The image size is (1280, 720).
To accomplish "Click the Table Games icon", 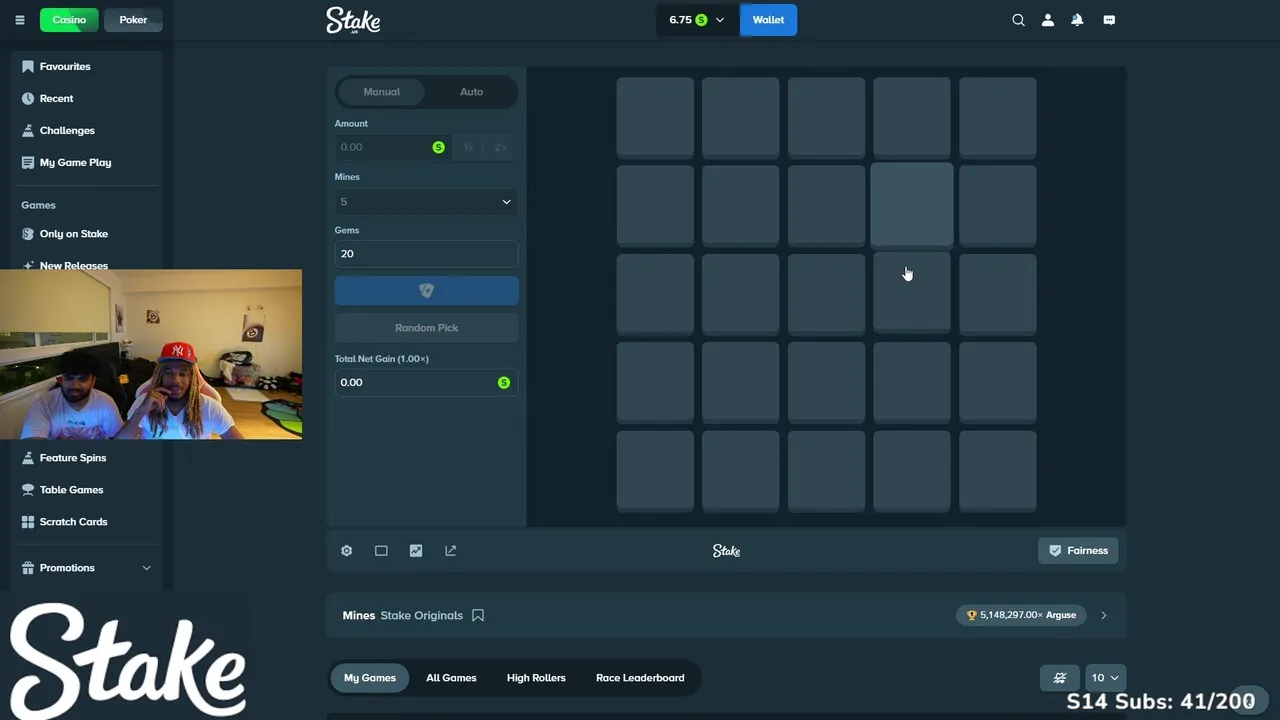I will [28, 489].
